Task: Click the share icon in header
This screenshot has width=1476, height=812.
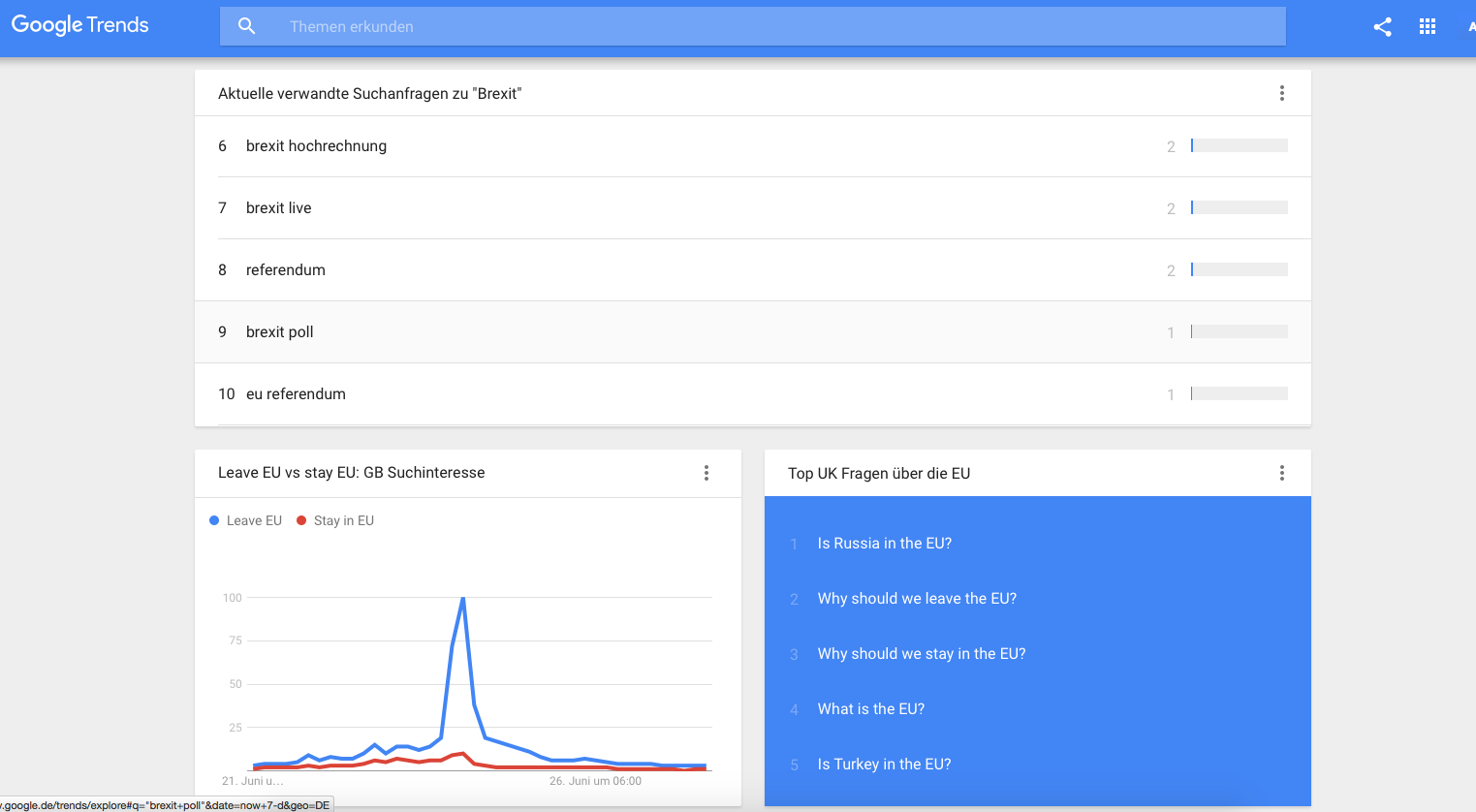Action: click(1382, 27)
